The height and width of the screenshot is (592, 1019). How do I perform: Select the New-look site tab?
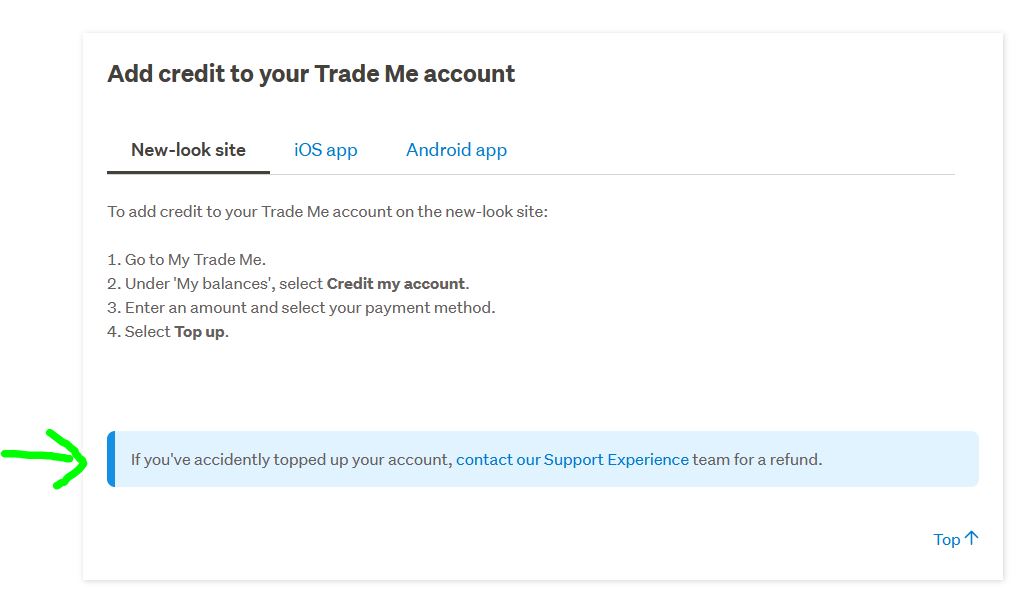(x=188, y=150)
